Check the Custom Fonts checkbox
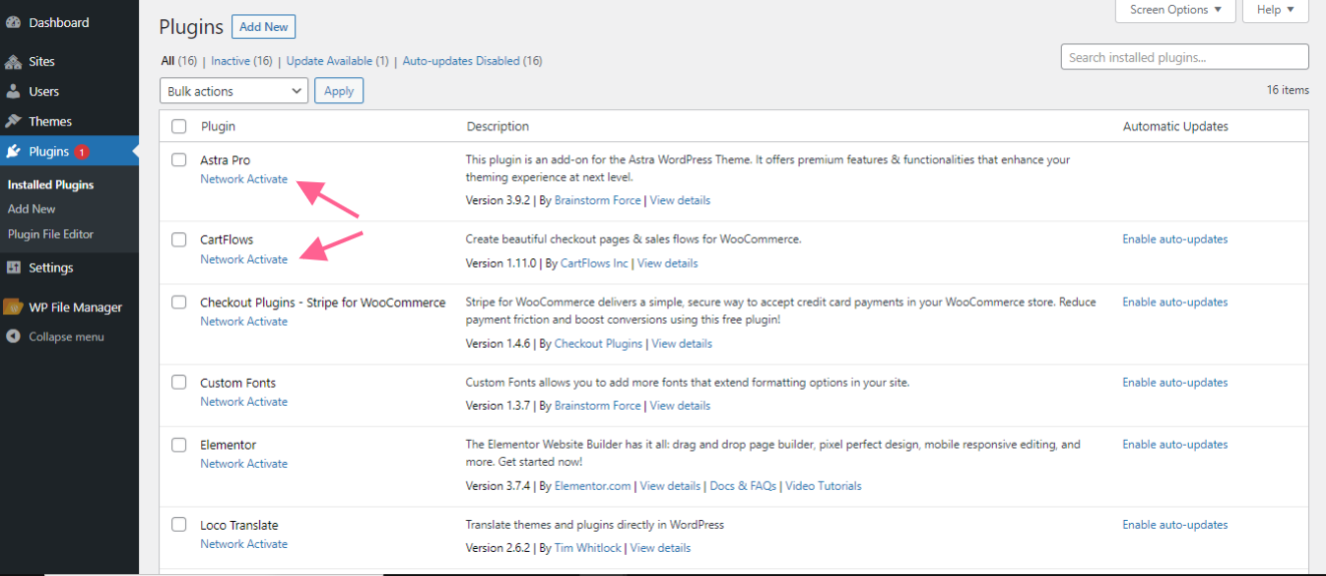The height and width of the screenshot is (576, 1326). click(x=179, y=383)
